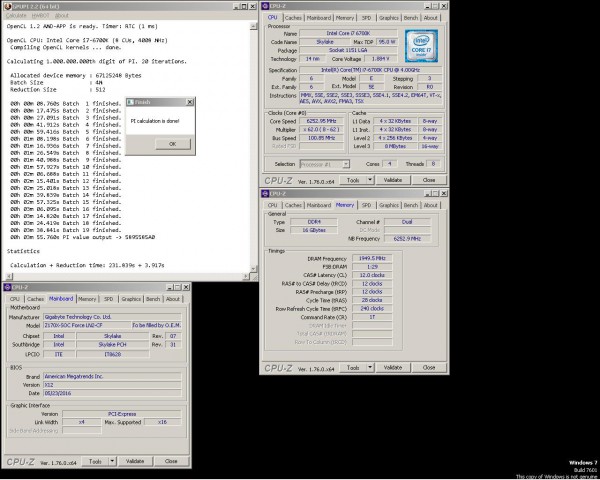The image size is (600, 480).
Task: Switch to CPU tab in Memory CPU-Z window
Action: click(272, 205)
